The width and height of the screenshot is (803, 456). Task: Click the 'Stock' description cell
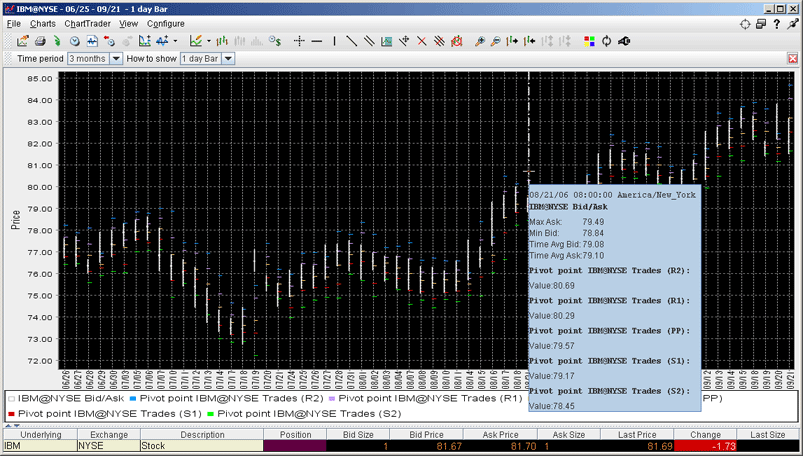pyautogui.click(x=202, y=446)
